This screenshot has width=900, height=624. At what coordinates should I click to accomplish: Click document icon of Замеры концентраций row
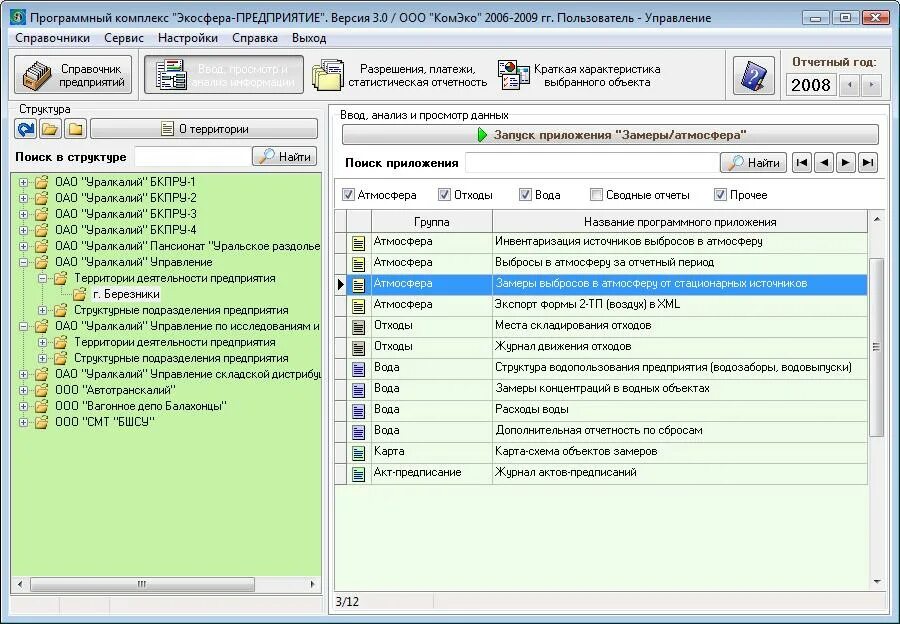point(359,390)
